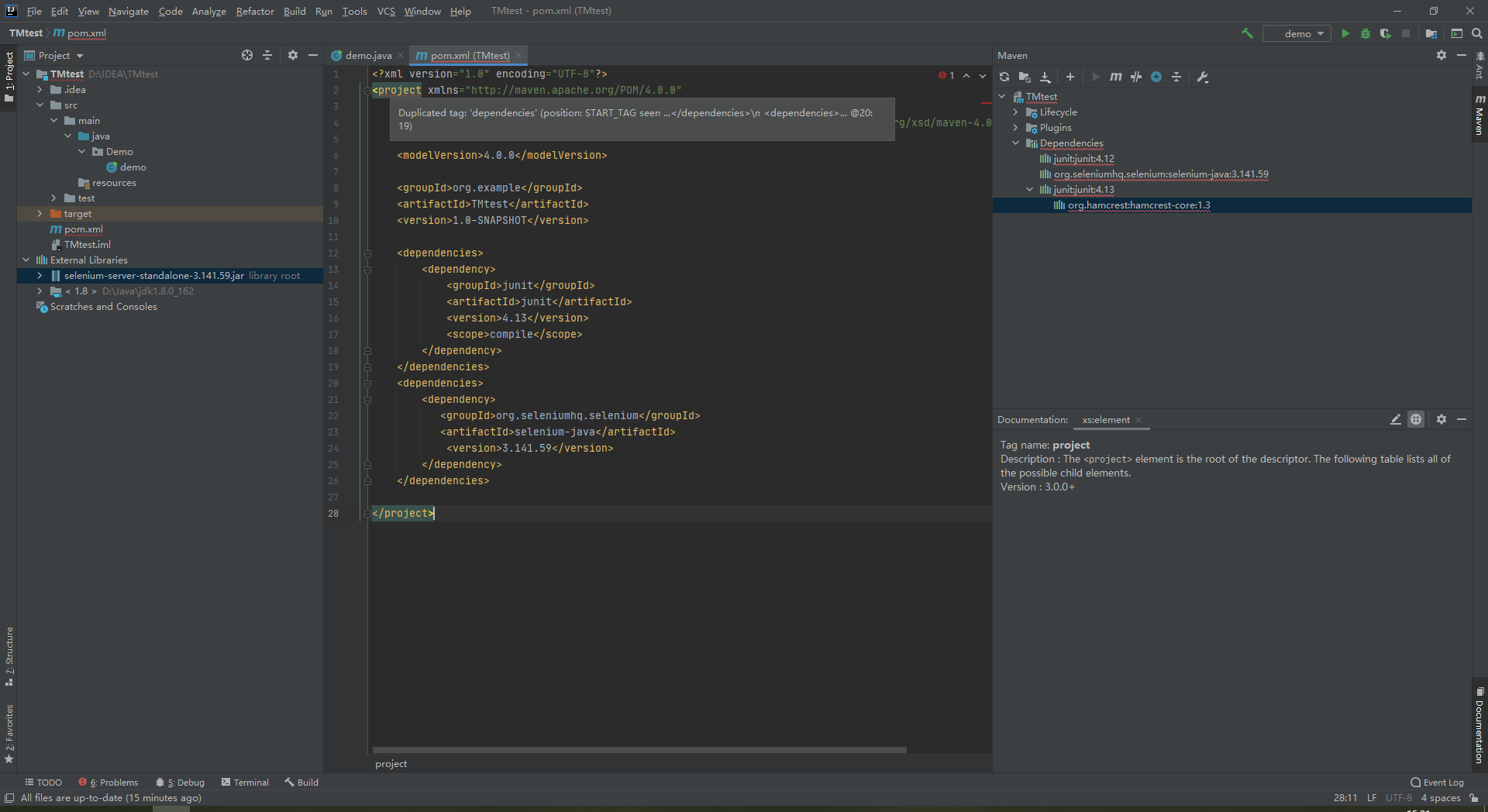The width and height of the screenshot is (1488, 812).
Task: Open the Refactor menu
Action: click(x=255, y=11)
